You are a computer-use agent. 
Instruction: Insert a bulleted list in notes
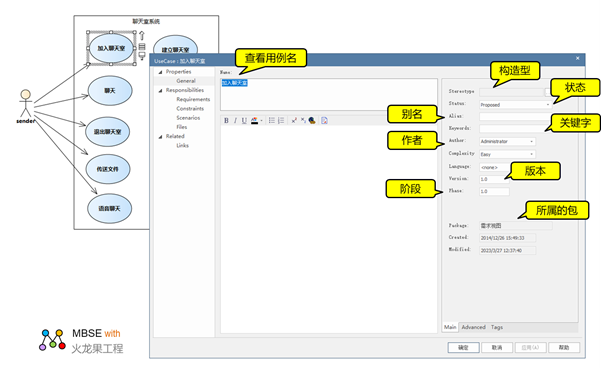272,120
